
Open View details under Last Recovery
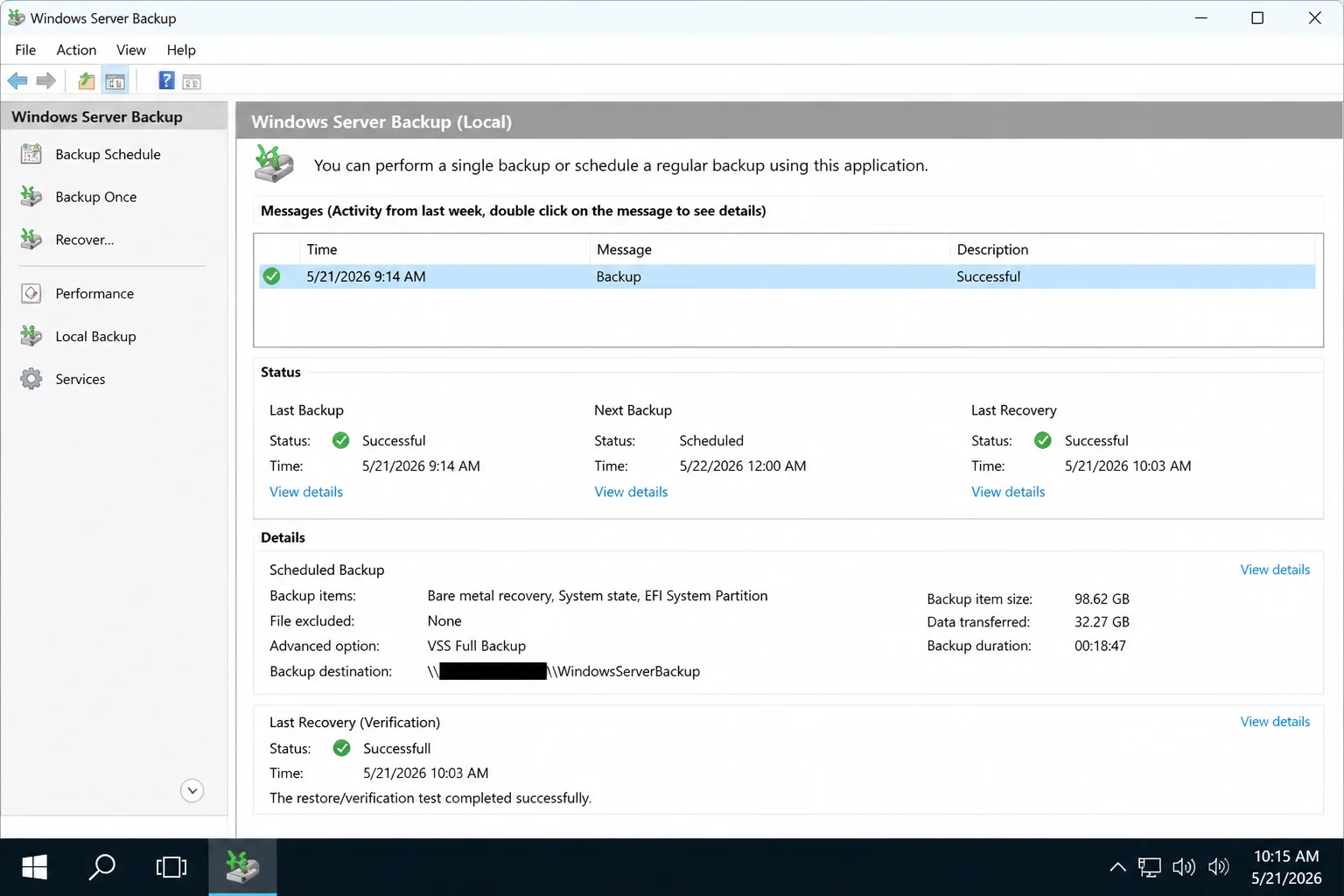(1008, 492)
